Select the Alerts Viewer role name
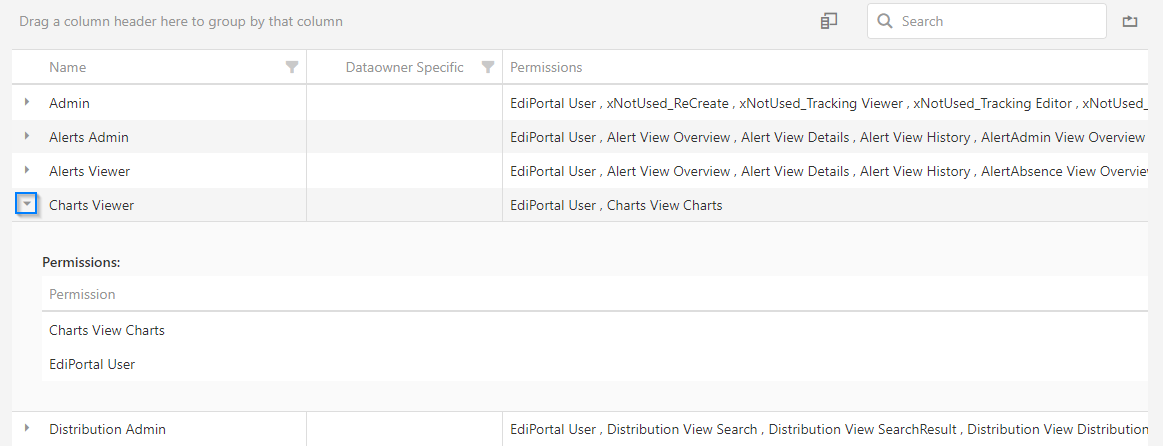This screenshot has width=1163, height=446. (89, 171)
